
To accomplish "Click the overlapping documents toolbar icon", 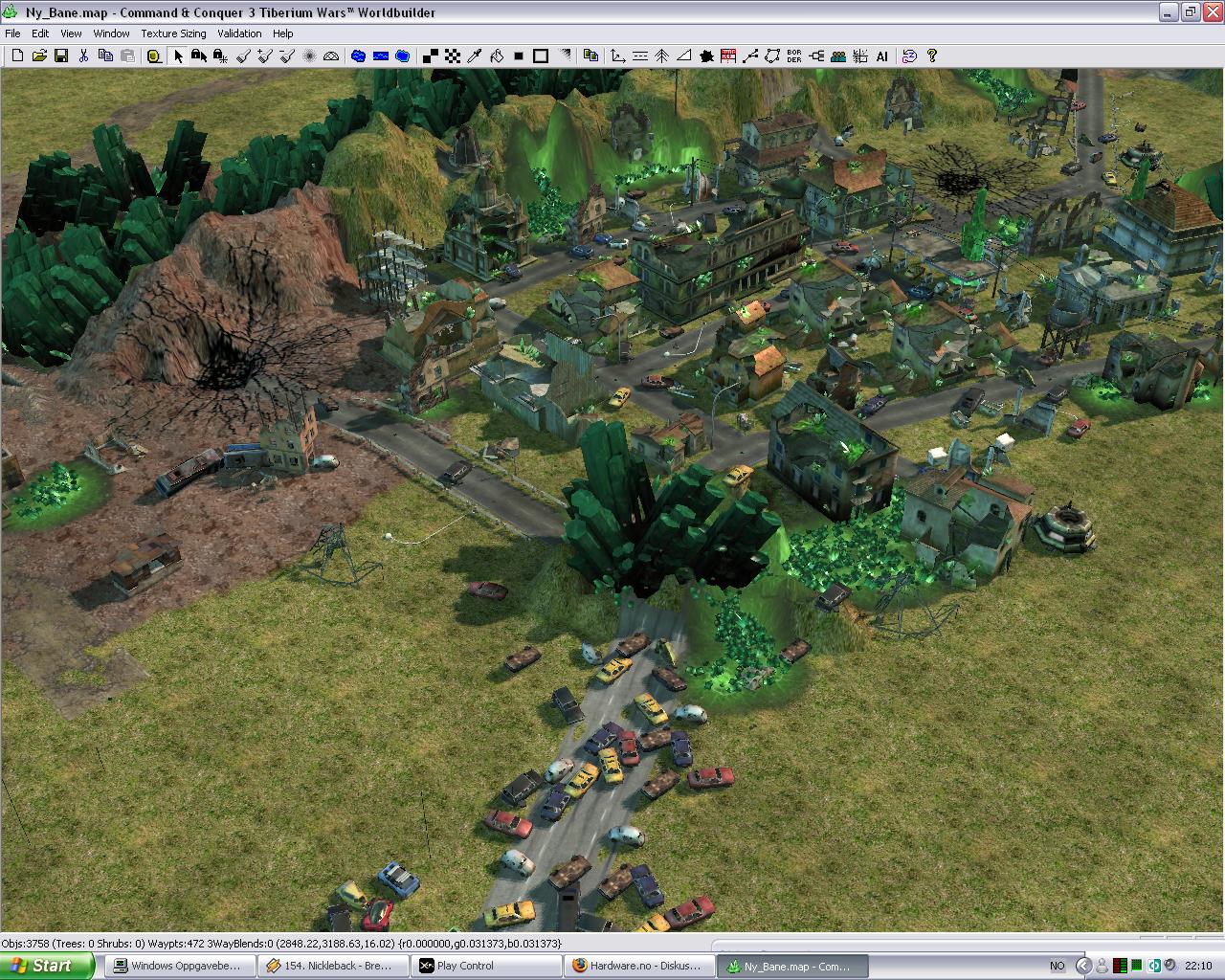I will (x=590, y=56).
